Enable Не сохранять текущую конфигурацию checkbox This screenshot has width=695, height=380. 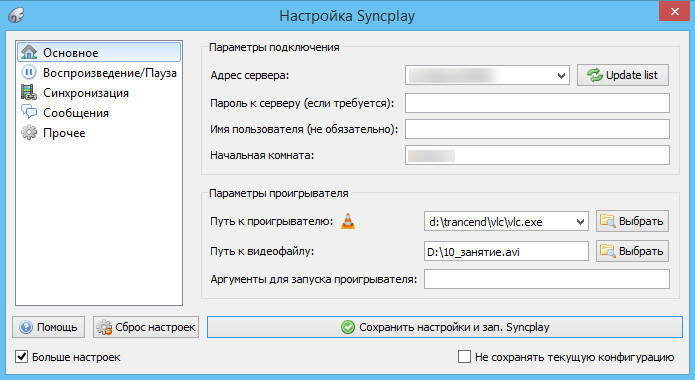click(464, 356)
